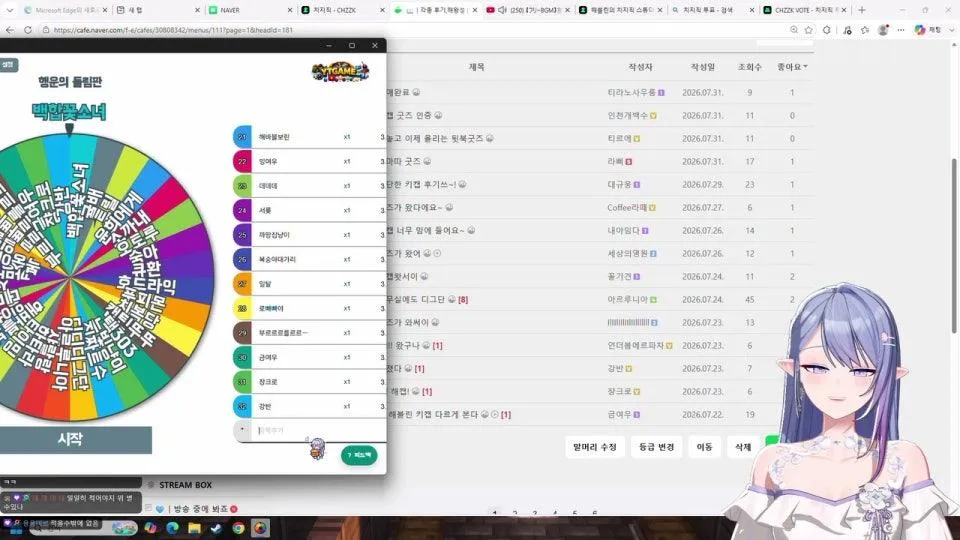Click the 작성일 column header

click(x=702, y=67)
